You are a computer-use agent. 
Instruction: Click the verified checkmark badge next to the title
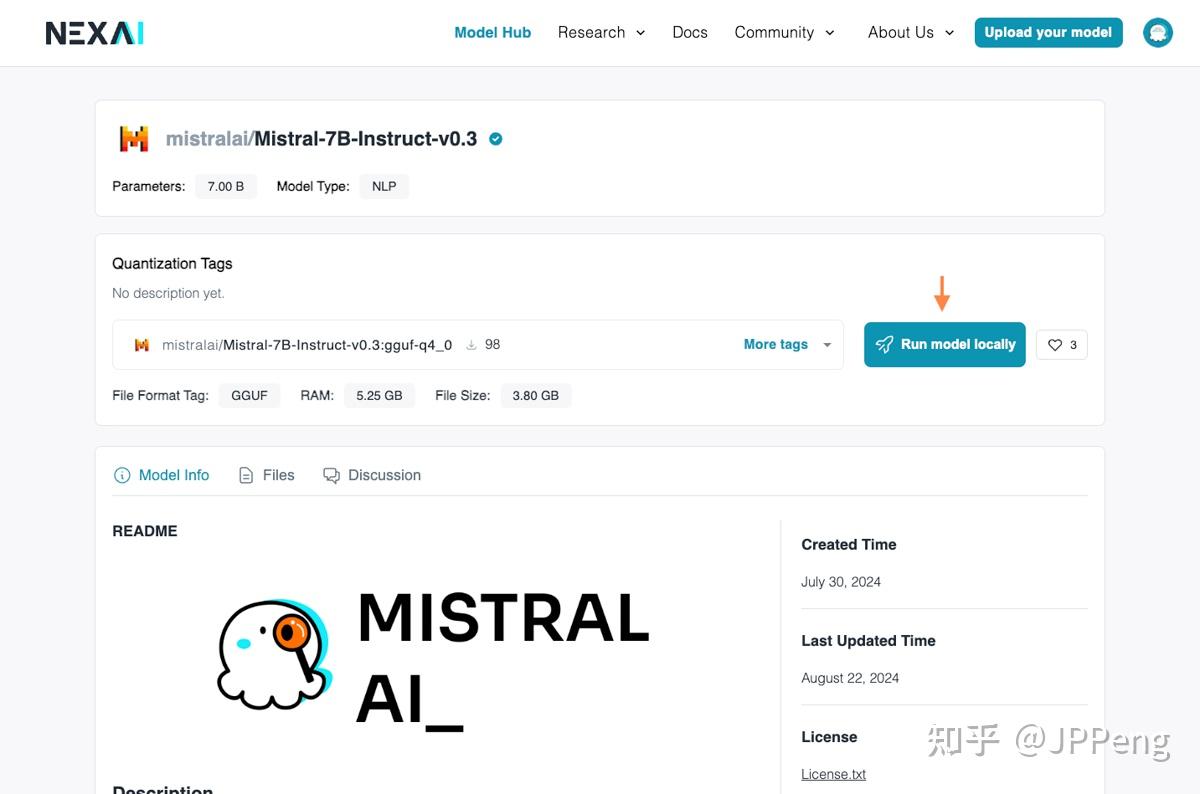pos(495,139)
